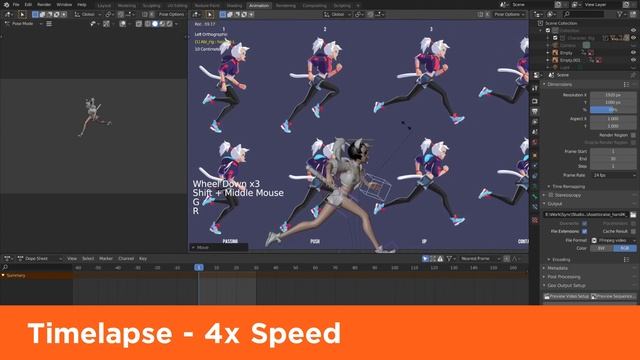
Task: Open the Help menu
Action: pos(82,4)
